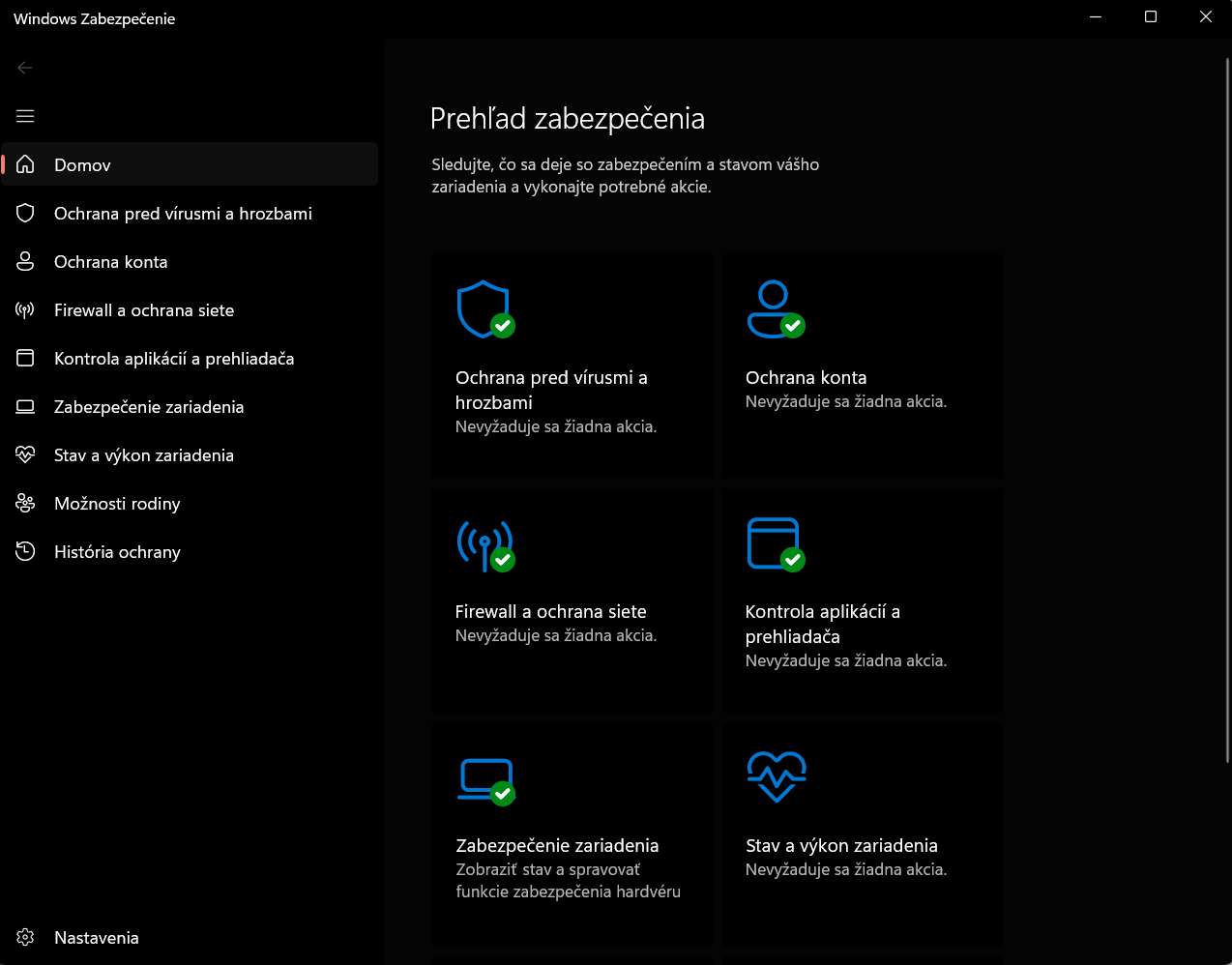
Task: Click the gear icon beside Nastavenia
Action: pyautogui.click(x=25, y=937)
